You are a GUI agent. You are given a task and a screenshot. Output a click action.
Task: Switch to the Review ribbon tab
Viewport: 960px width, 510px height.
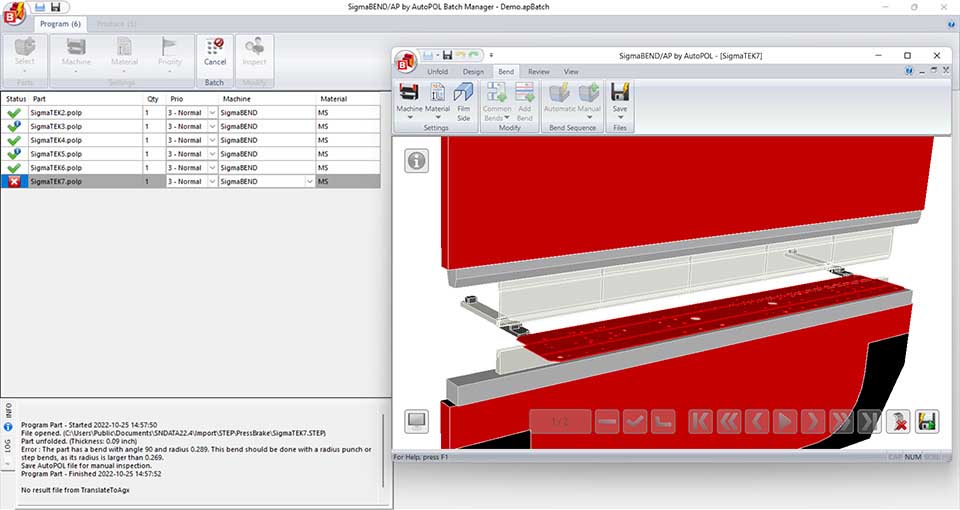pos(538,72)
